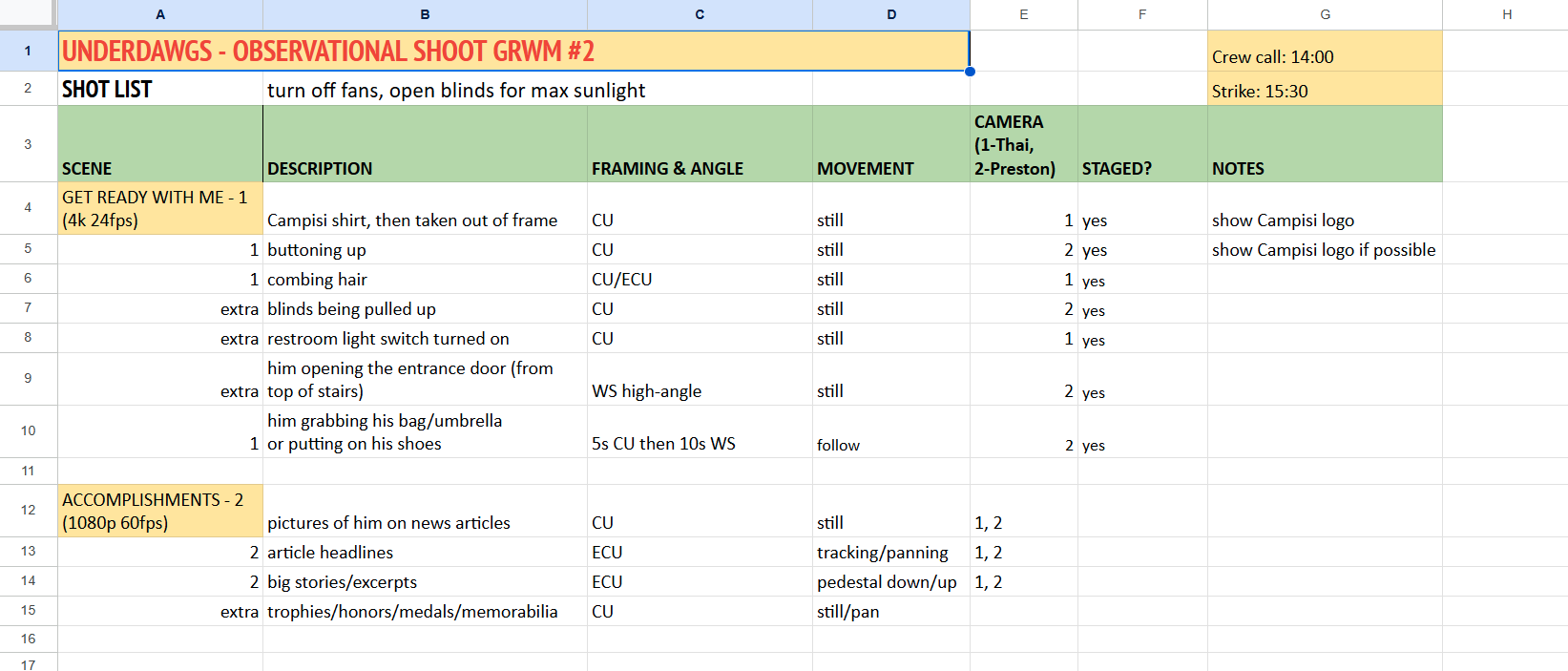Select column D header
This screenshot has width=1568, height=671.
click(891, 14)
